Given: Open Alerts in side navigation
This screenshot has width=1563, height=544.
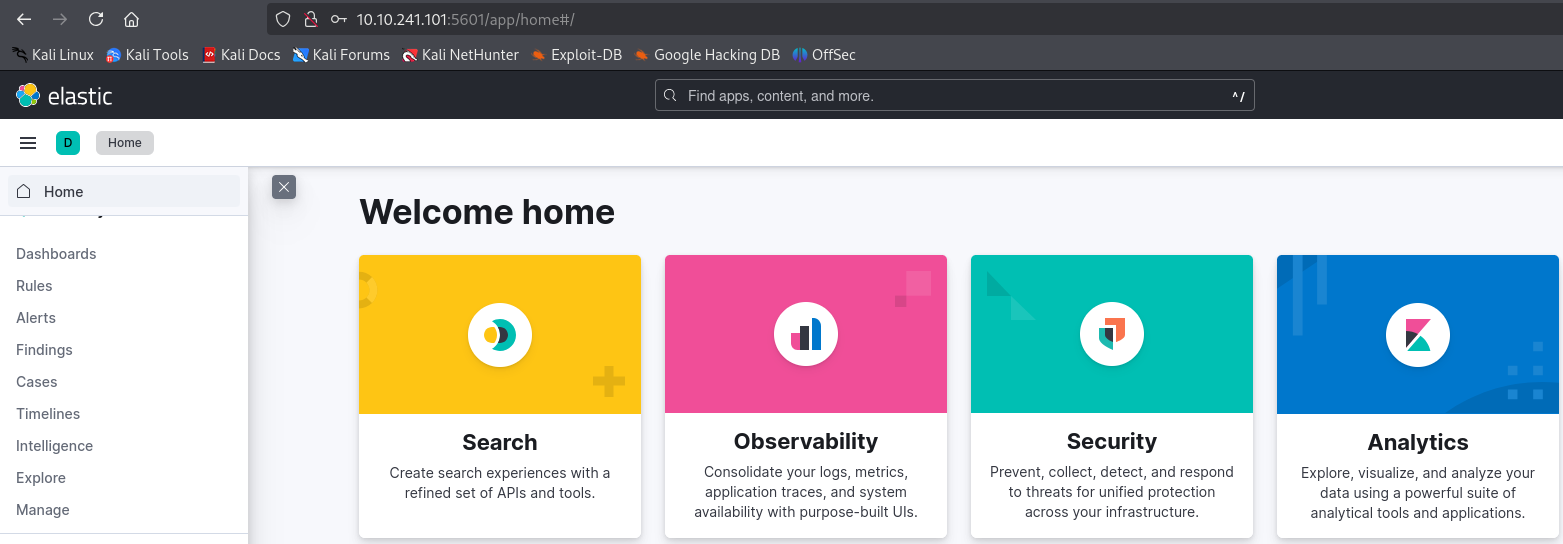Looking at the screenshot, I should point(36,318).
